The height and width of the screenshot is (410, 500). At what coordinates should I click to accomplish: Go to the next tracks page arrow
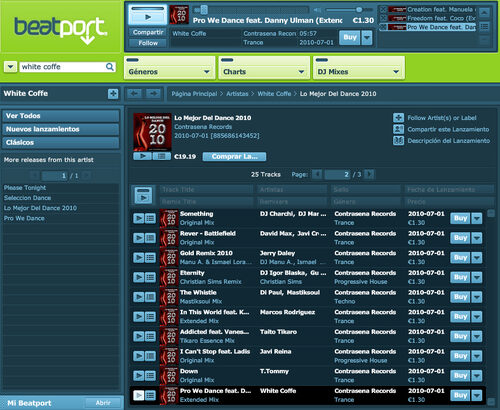pyautogui.click(x=369, y=174)
